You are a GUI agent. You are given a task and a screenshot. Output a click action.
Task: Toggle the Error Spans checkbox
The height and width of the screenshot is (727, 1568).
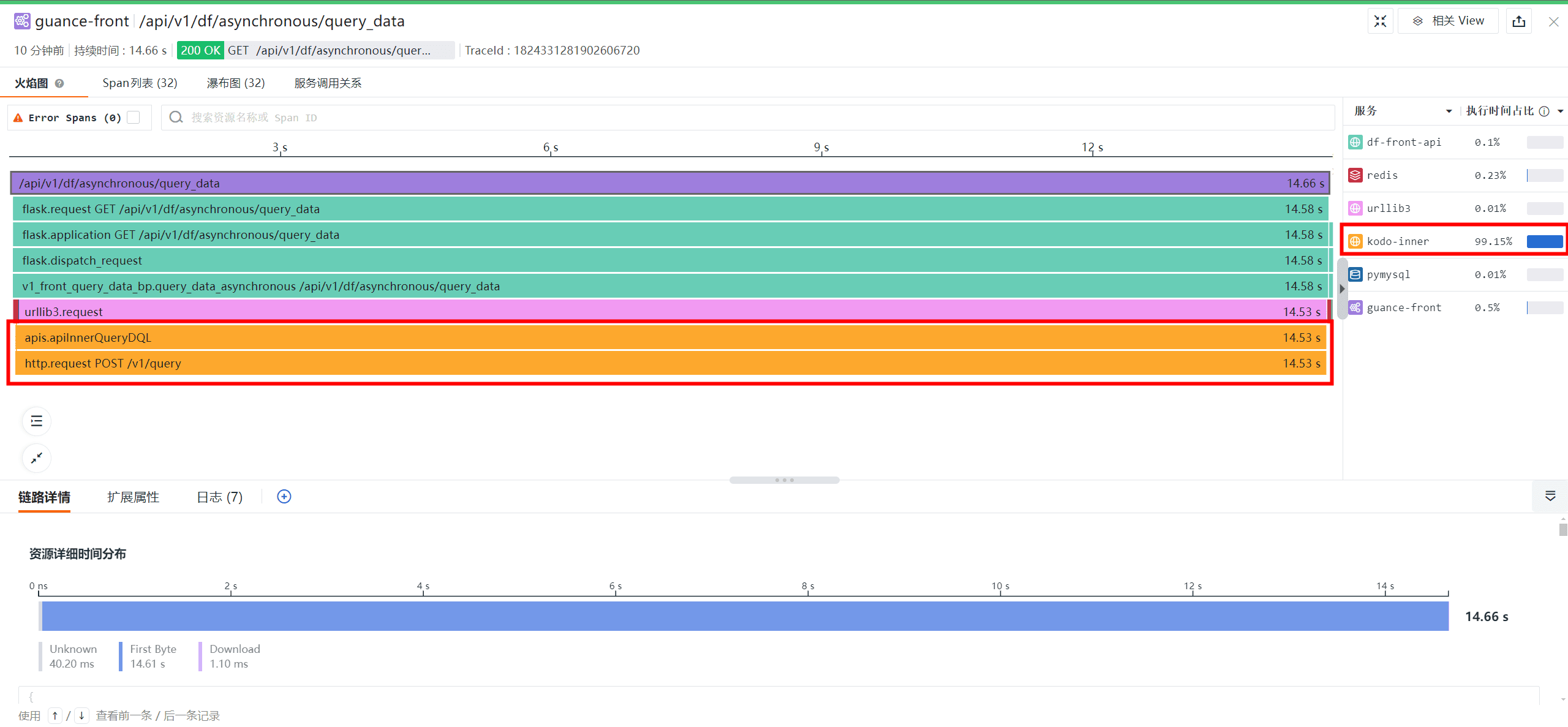(134, 117)
